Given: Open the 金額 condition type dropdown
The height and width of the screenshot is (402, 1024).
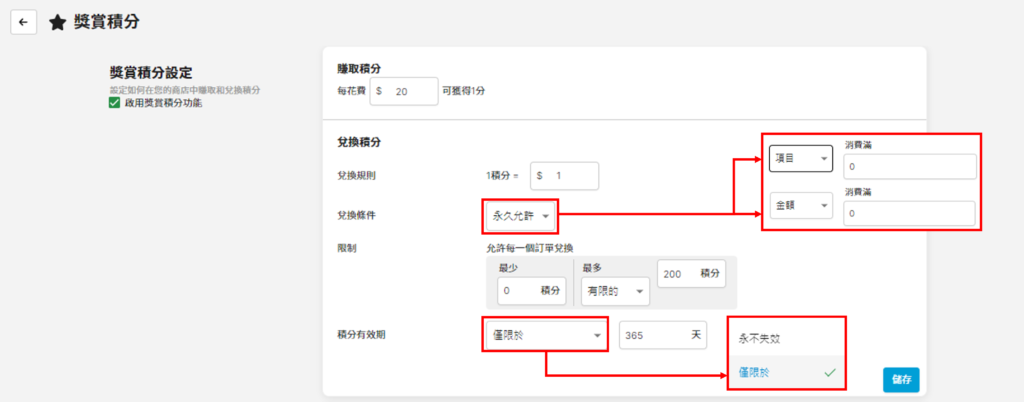Looking at the screenshot, I should [x=800, y=205].
